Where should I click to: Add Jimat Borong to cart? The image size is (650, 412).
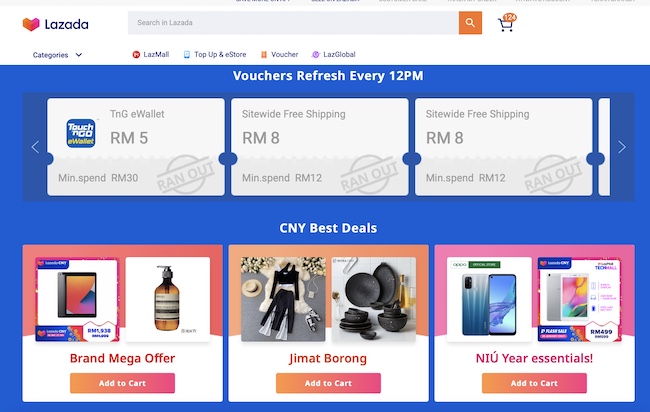328,383
